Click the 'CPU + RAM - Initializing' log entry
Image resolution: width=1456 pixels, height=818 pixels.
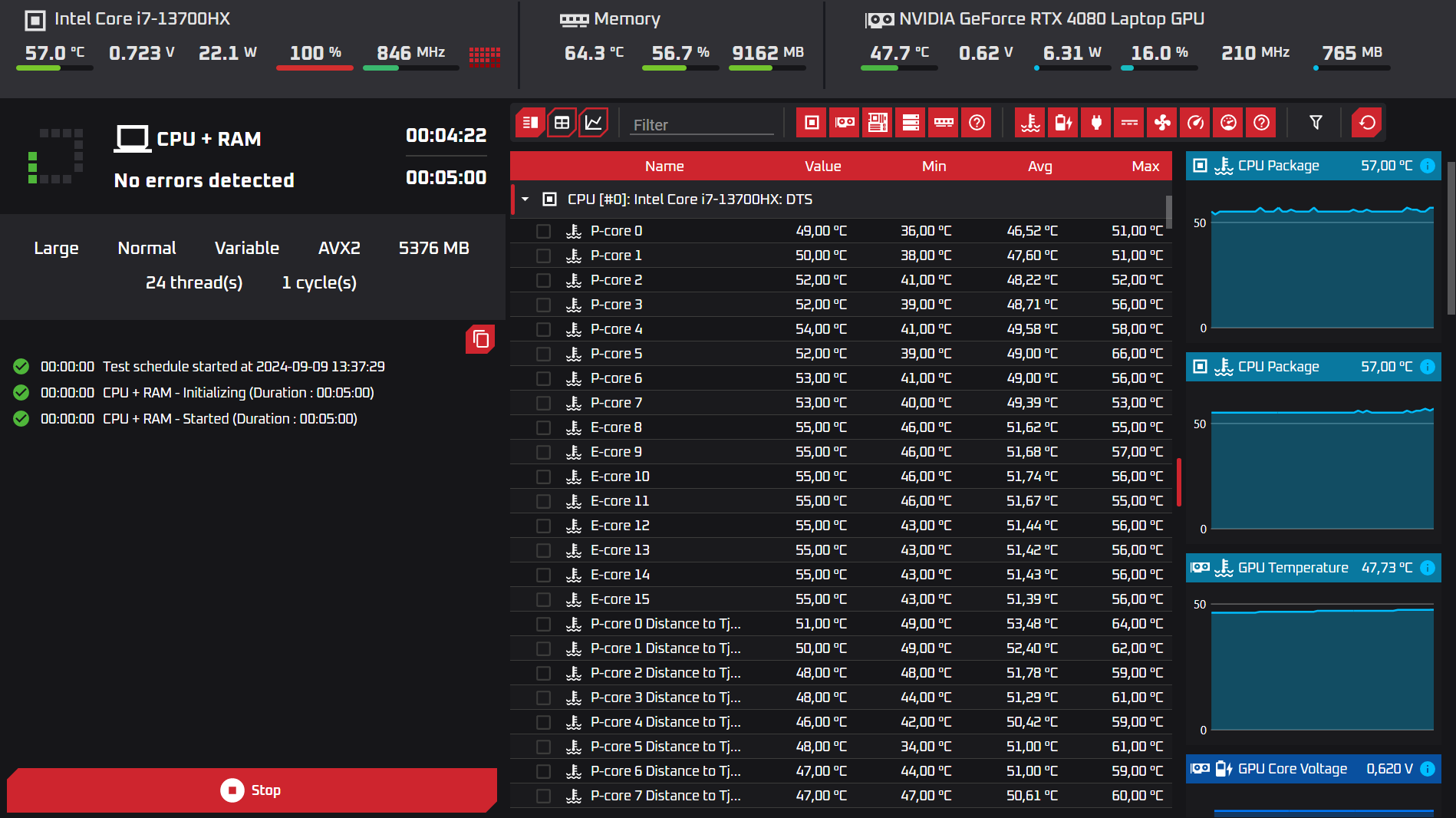[x=239, y=393]
